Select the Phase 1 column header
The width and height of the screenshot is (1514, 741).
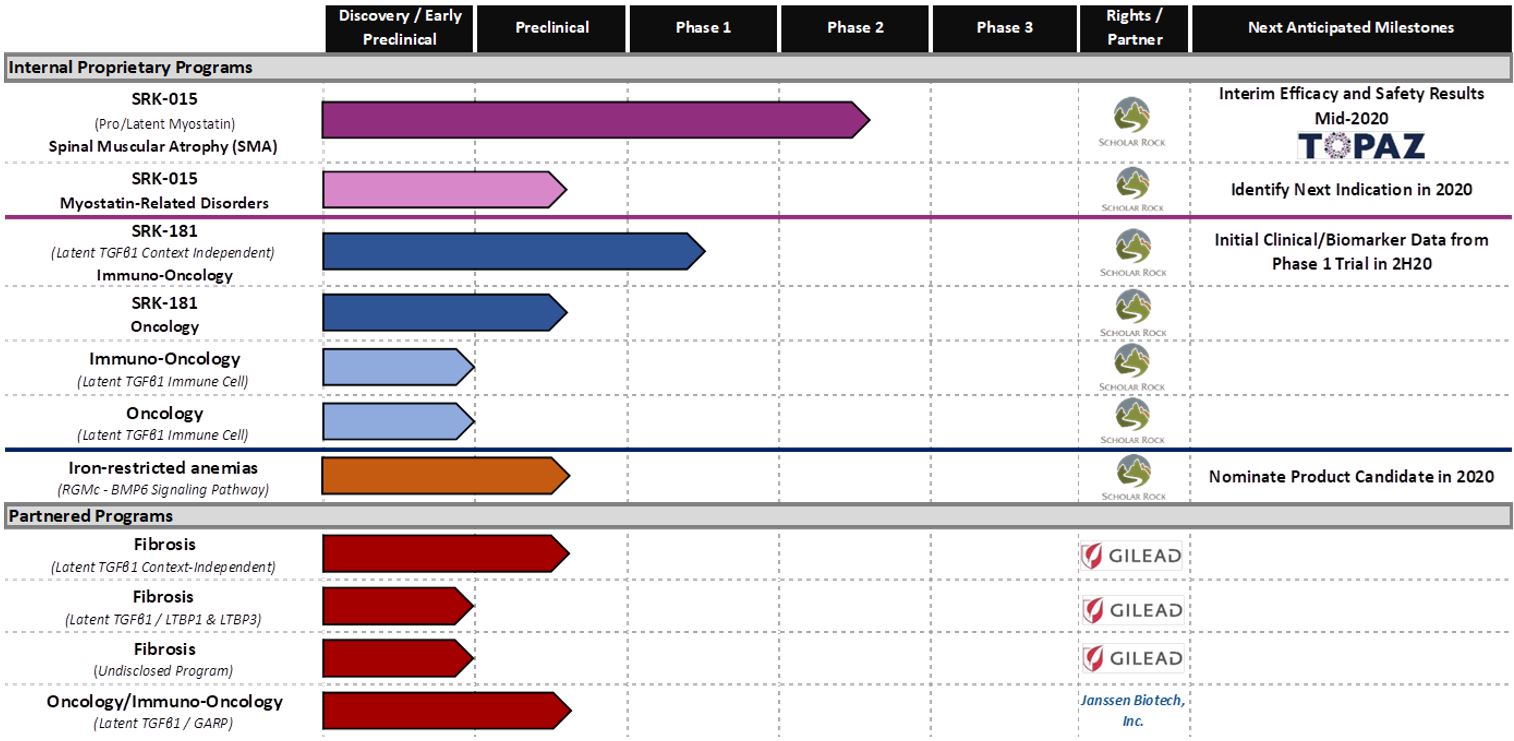703,28
